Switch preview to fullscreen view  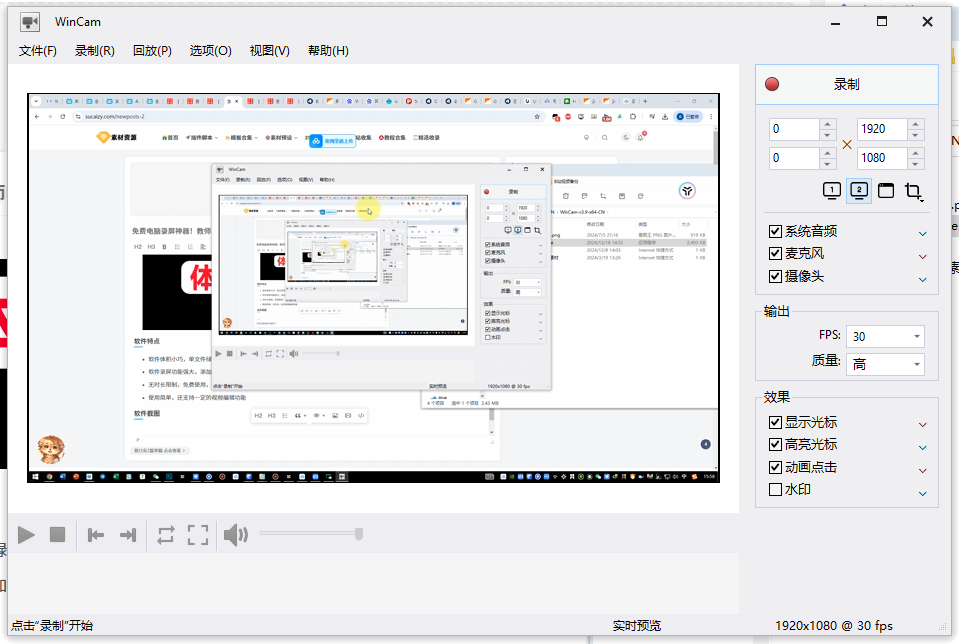coord(197,534)
